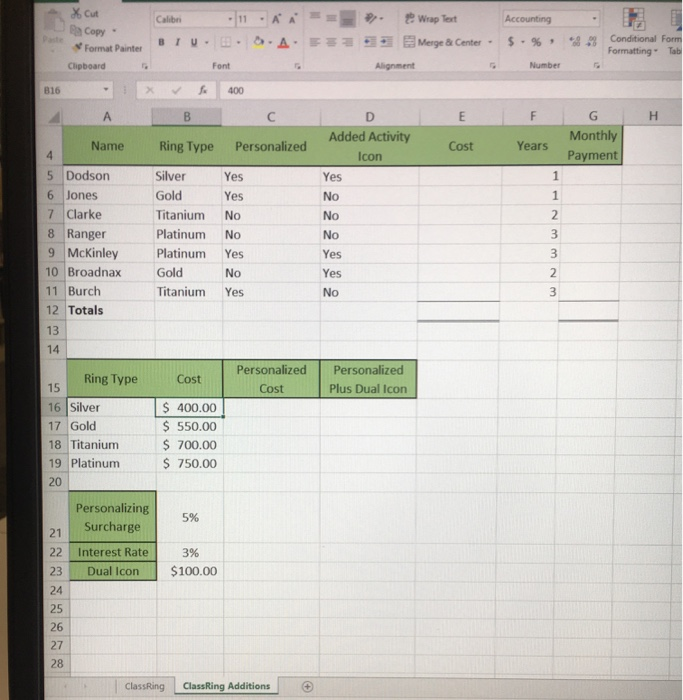Select the $100.00 Dual Icon cell

[191, 571]
